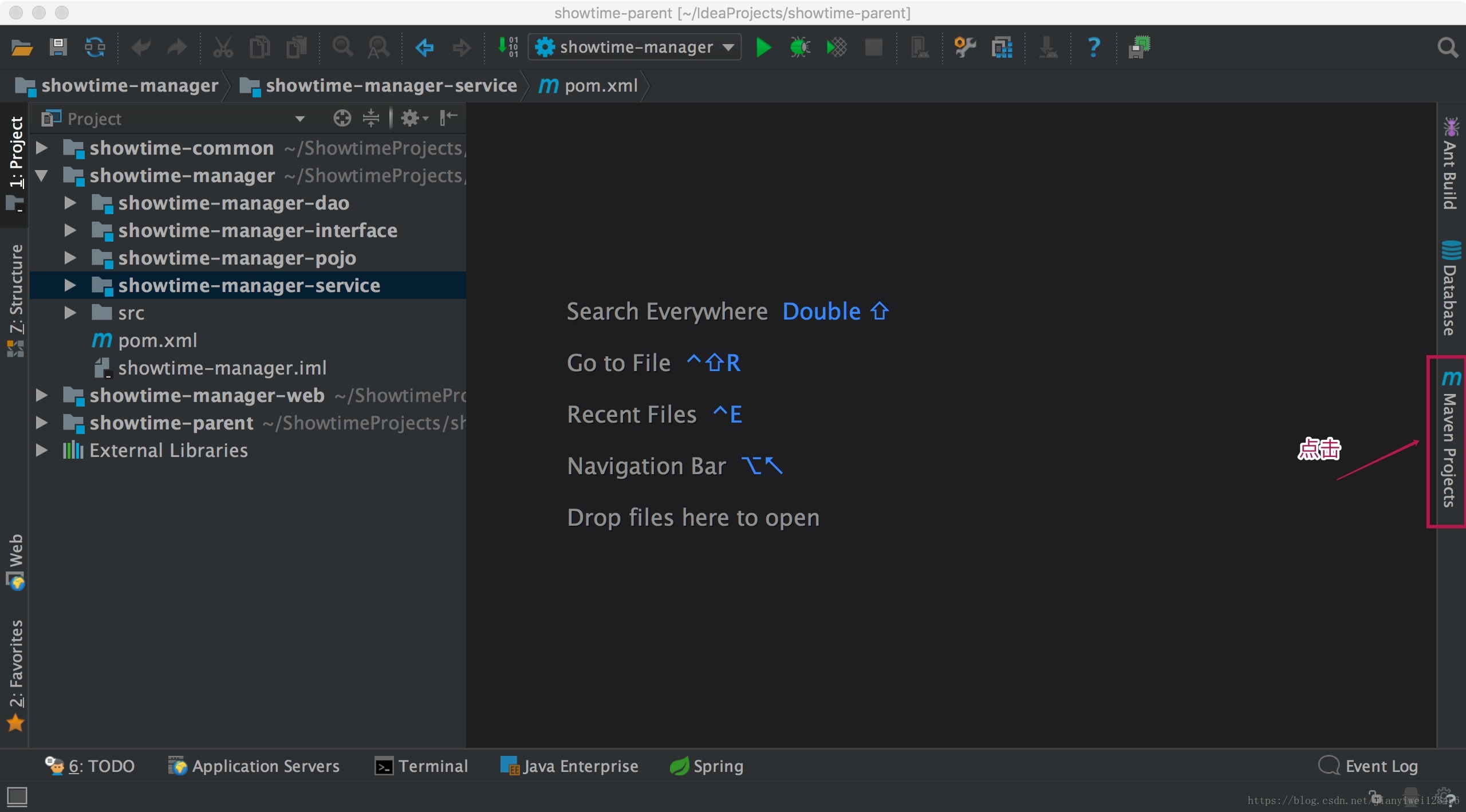Switch to the Spring tool tab
Screen dimensions: 1466x812
[x=707, y=766]
